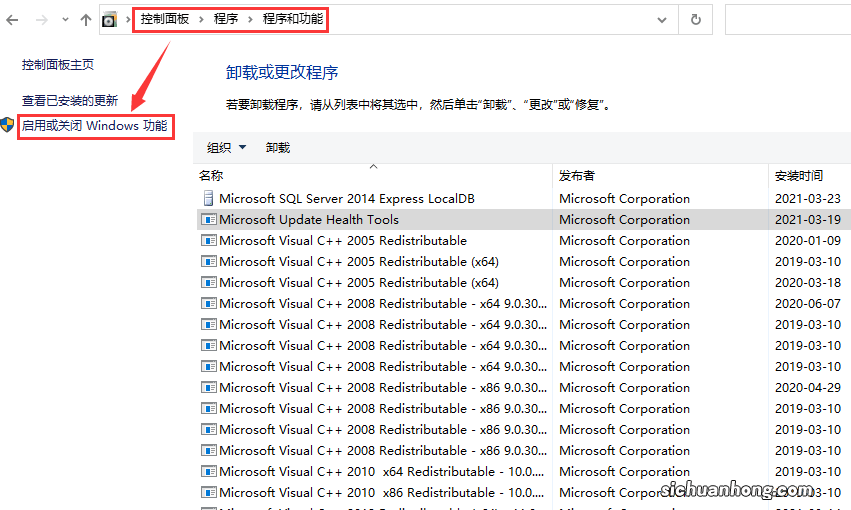Screen dimensions: 851x510
Task: Click publisher cell of Visual C++ 2010 x64 row
Action: tap(625, 471)
